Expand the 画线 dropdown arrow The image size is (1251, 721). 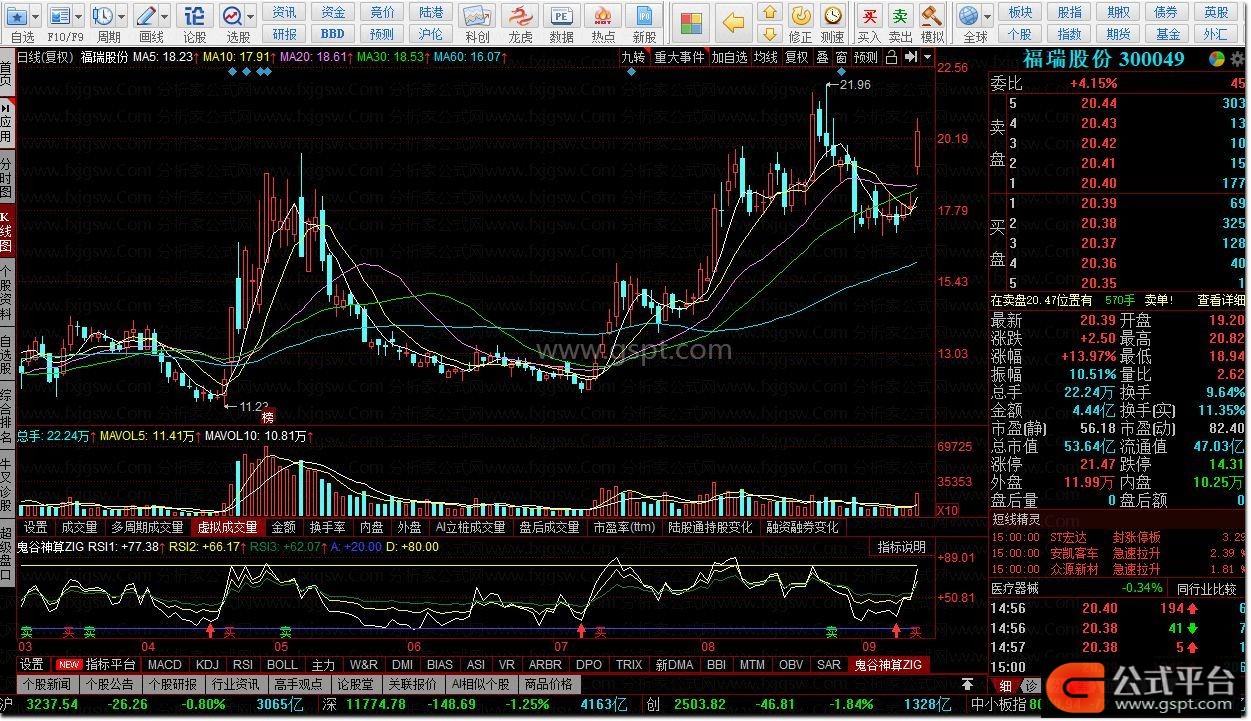tap(165, 16)
